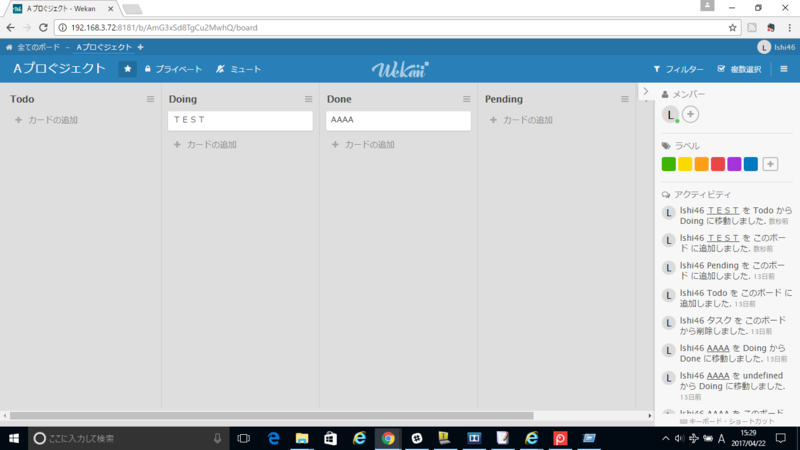Show hidden system tray icons
800x450 pixels.
coord(665,438)
